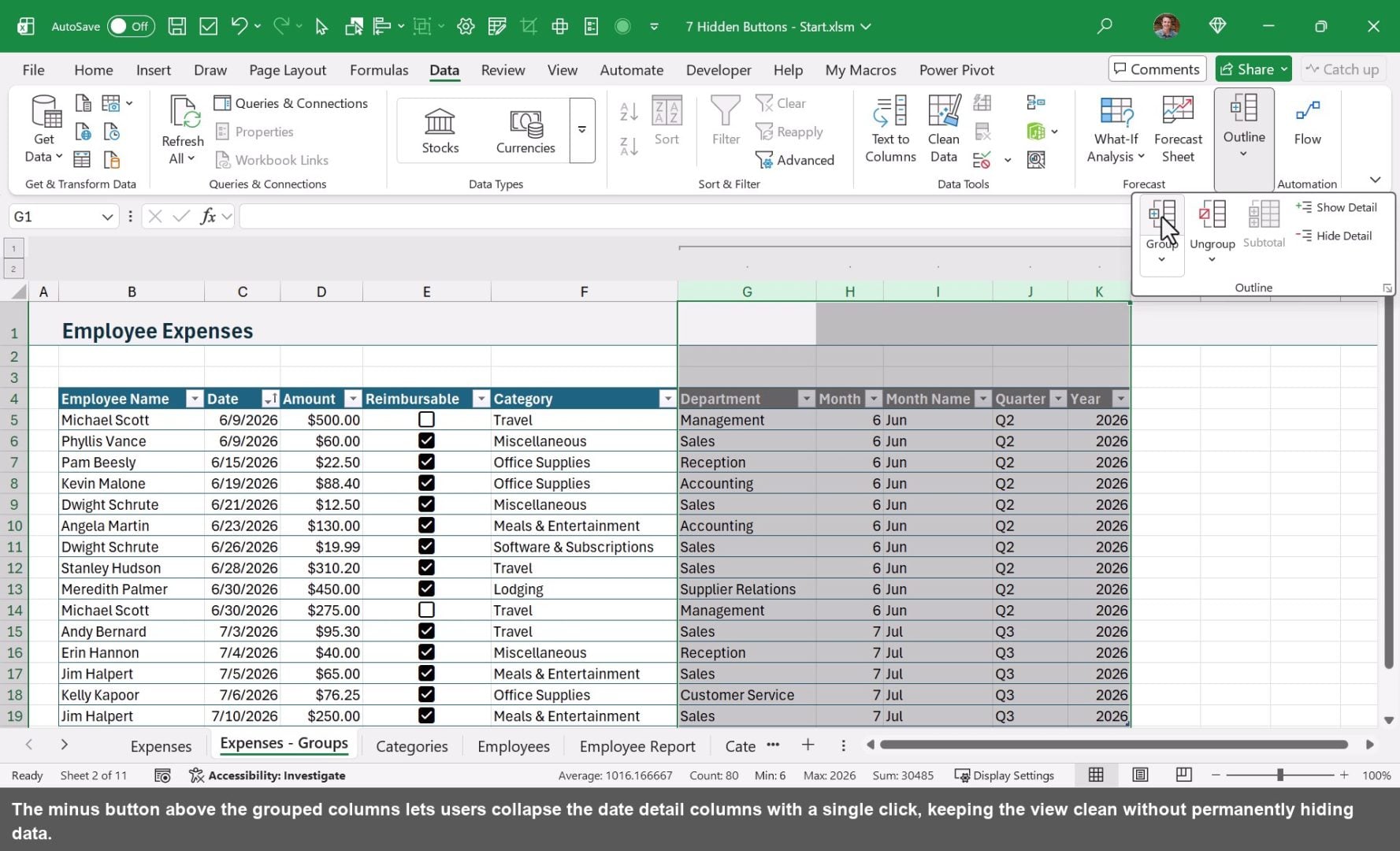Viewport: 1400px width, 851px height.
Task: Uncheck Reimbursable box for Kevin Malone
Action: pyautogui.click(x=426, y=483)
